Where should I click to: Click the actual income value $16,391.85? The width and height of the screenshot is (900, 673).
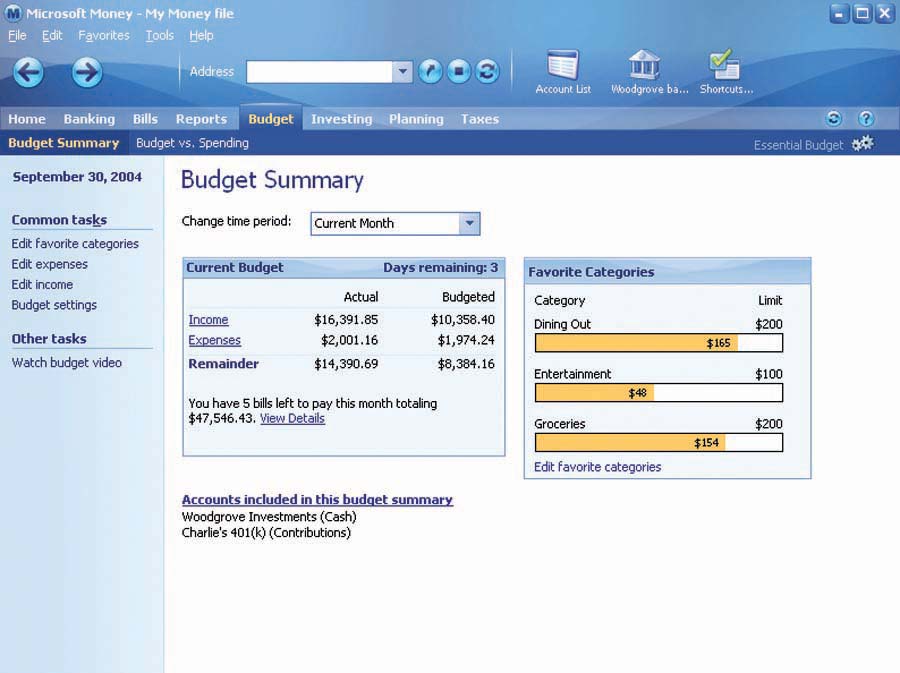click(x=346, y=320)
